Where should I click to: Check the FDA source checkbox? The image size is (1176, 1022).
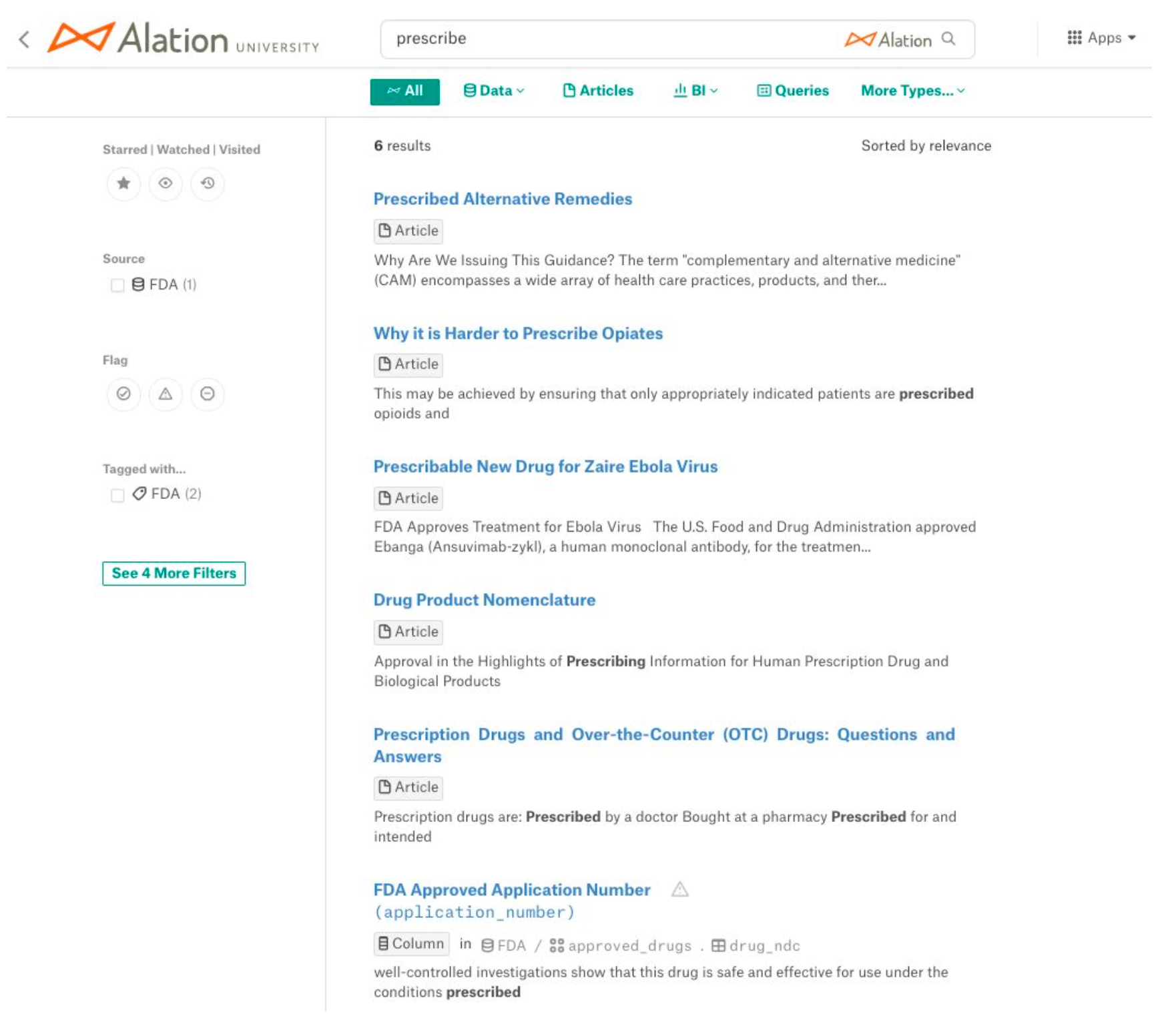117,286
